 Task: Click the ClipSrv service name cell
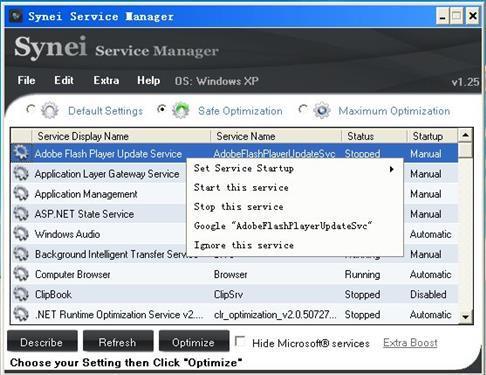[x=228, y=294]
